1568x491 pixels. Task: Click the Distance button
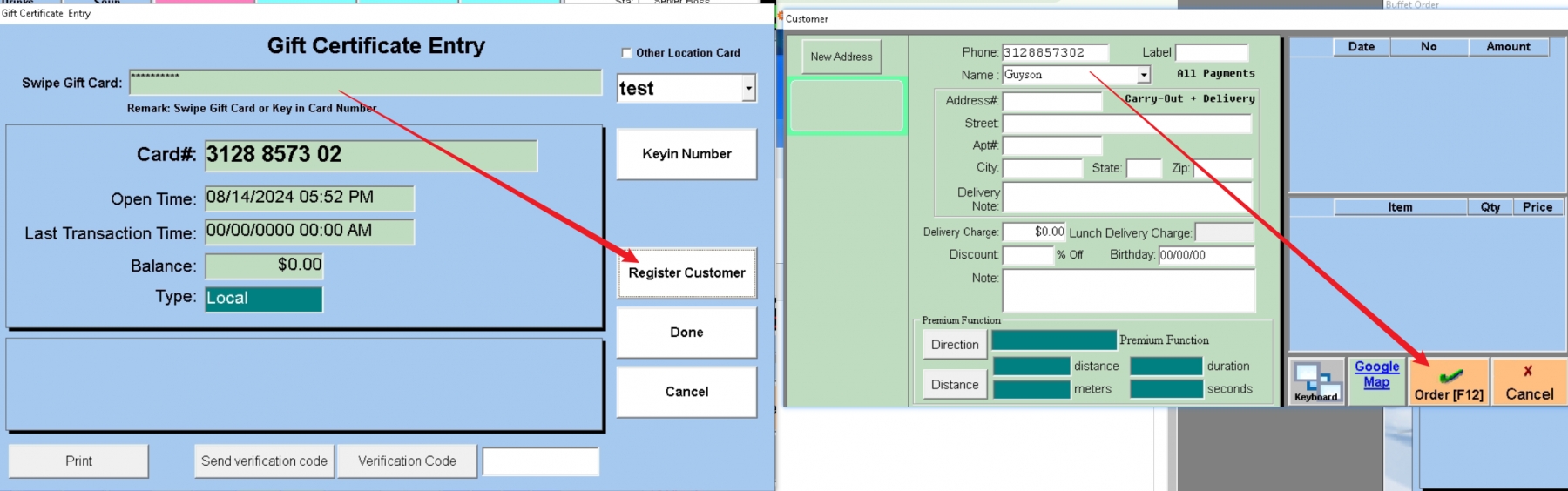point(955,385)
